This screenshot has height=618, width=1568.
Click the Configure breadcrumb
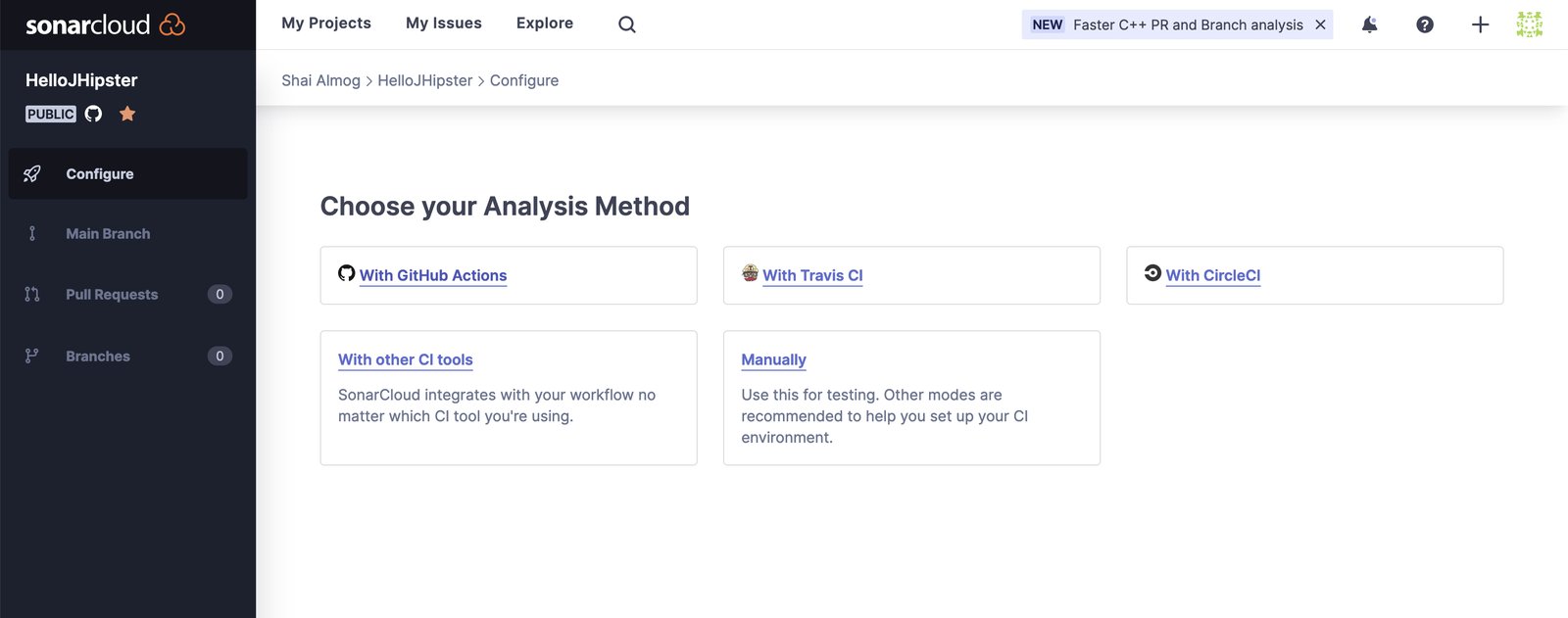[x=524, y=80]
